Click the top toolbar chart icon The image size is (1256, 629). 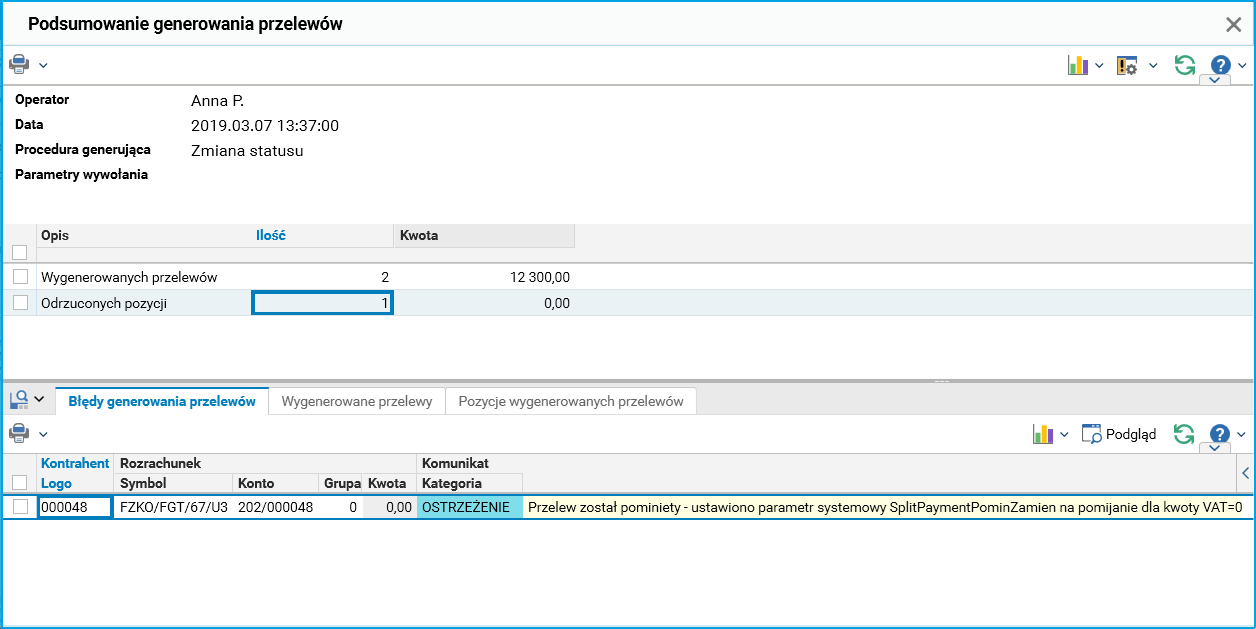click(x=1077, y=65)
